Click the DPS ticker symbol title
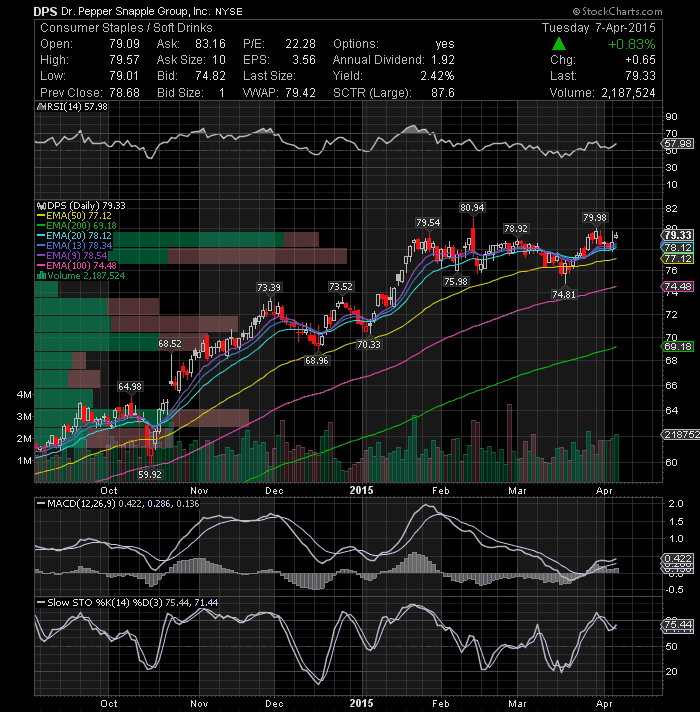 pyautogui.click(x=45, y=11)
